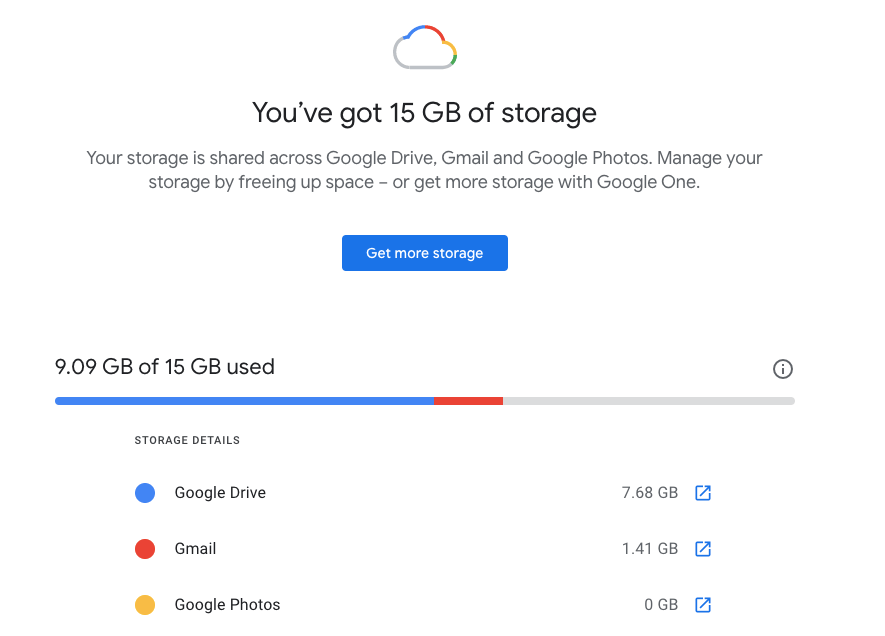Image resolution: width=885 pixels, height=636 pixels.
Task: Click the 7.68 GB Drive usage value
Action: tap(649, 493)
